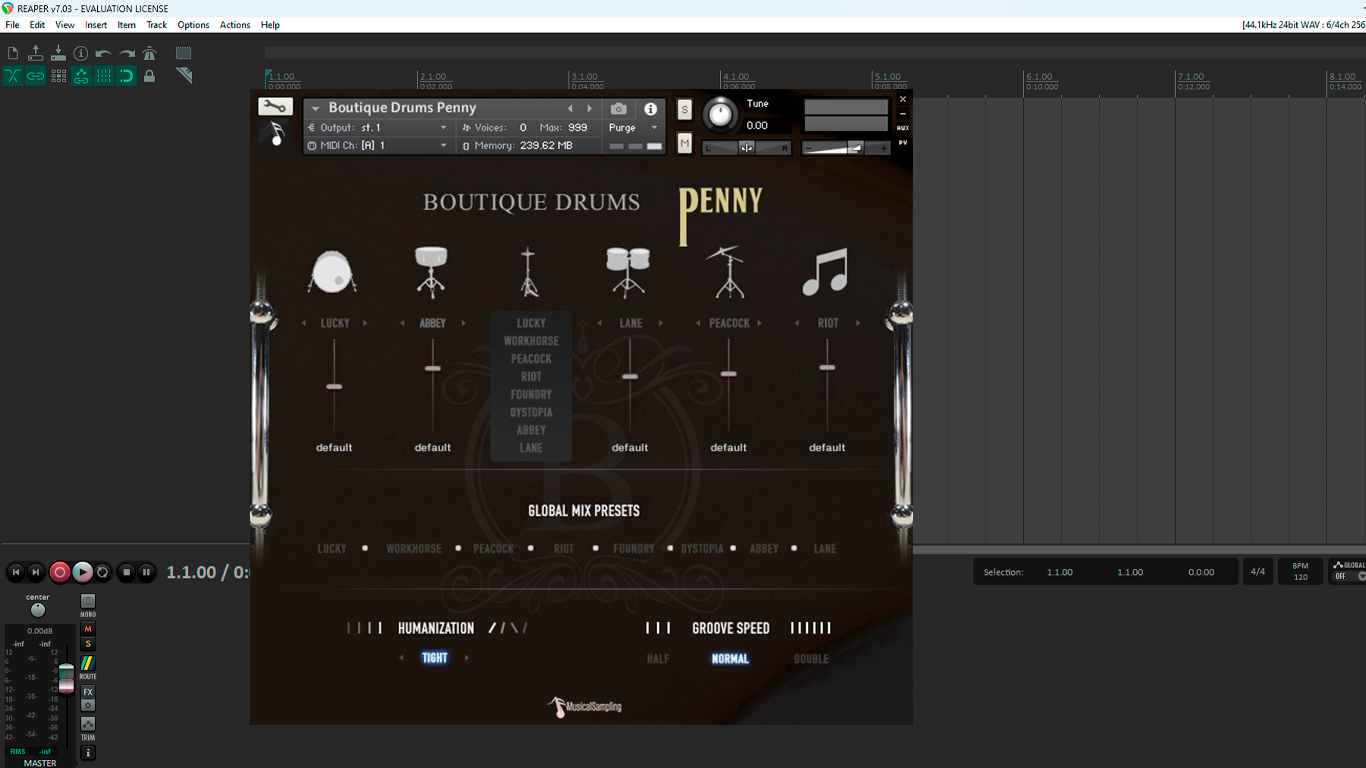
Task: Click the Save Project download-arrow icon
Action: click(x=58, y=53)
